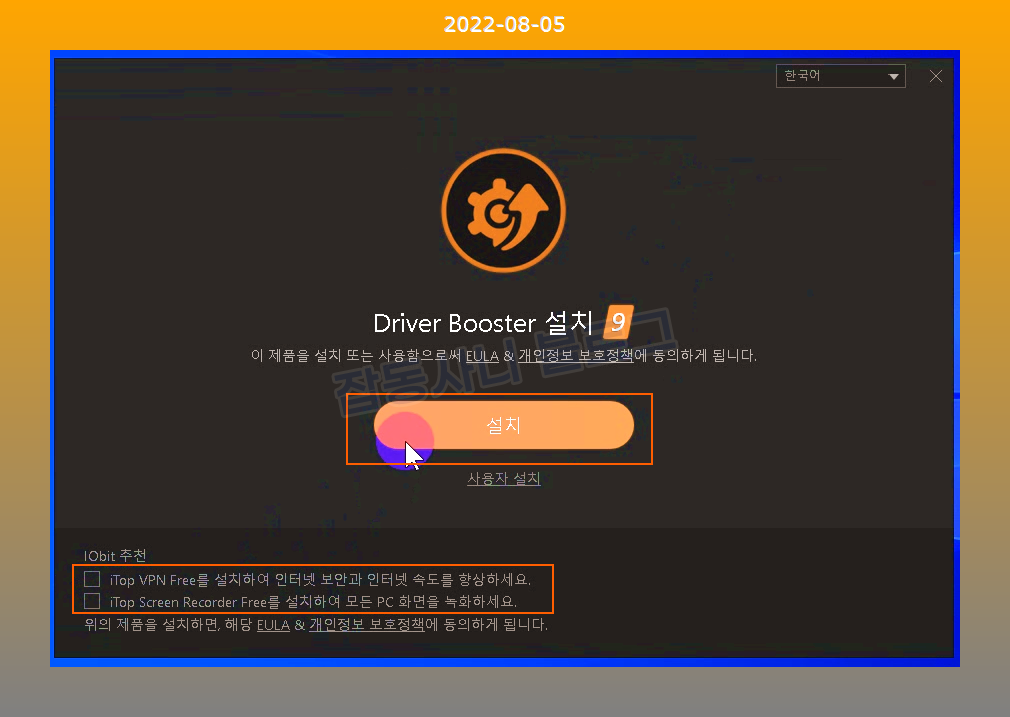1010x717 pixels.
Task: Check the iTop Screen Recorder Free checkbox
Action: pos(92,601)
